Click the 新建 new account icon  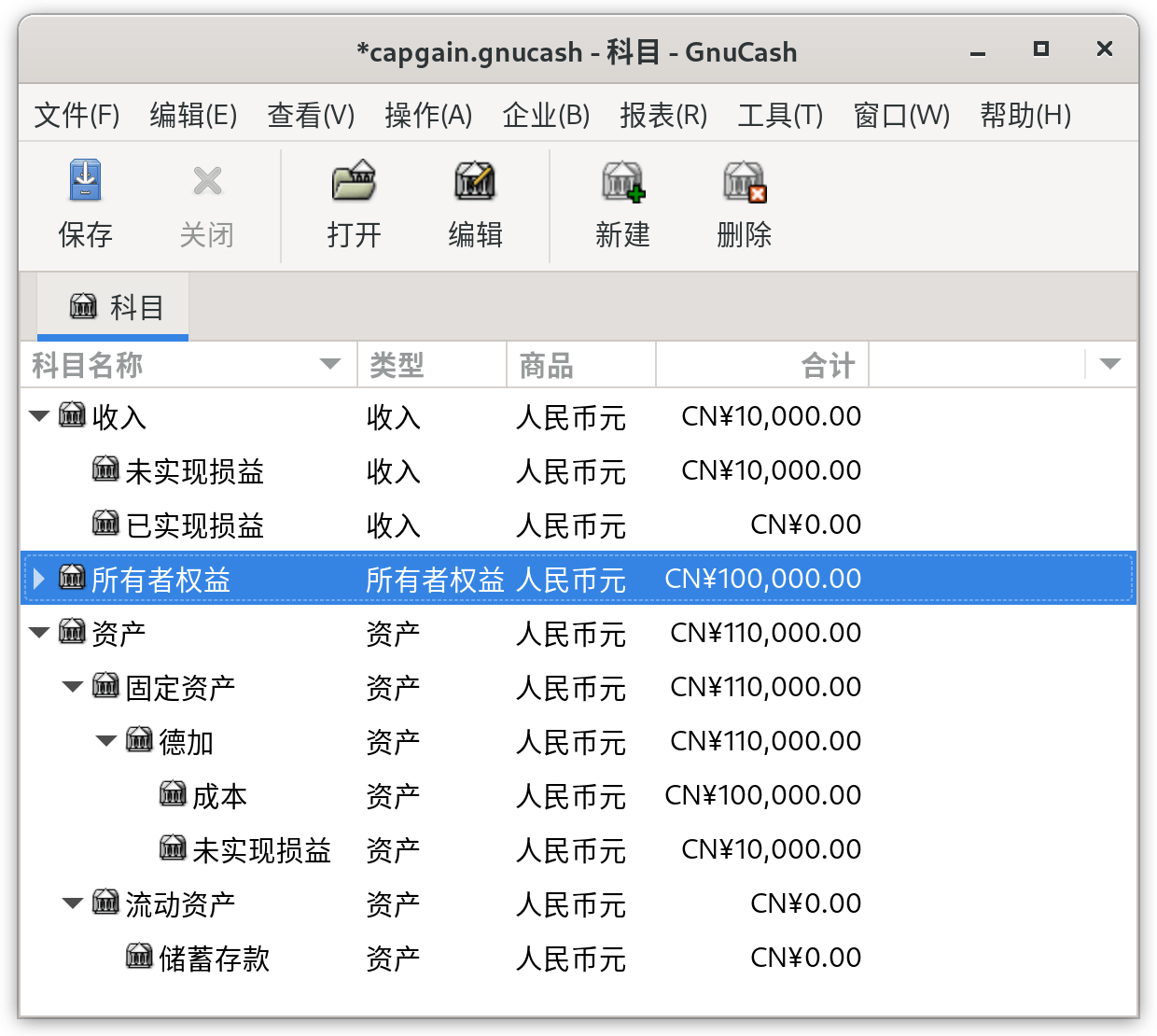click(623, 181)
